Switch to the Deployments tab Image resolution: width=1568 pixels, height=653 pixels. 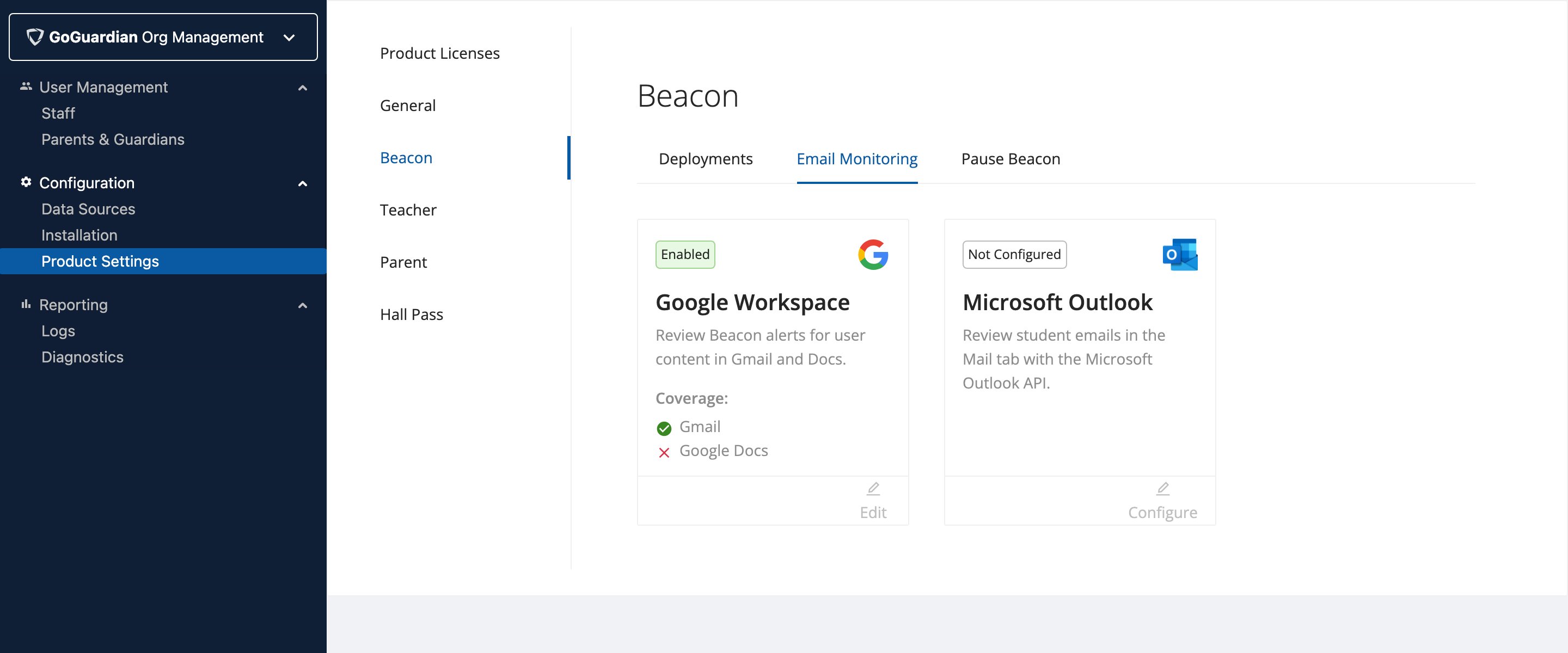706,159
